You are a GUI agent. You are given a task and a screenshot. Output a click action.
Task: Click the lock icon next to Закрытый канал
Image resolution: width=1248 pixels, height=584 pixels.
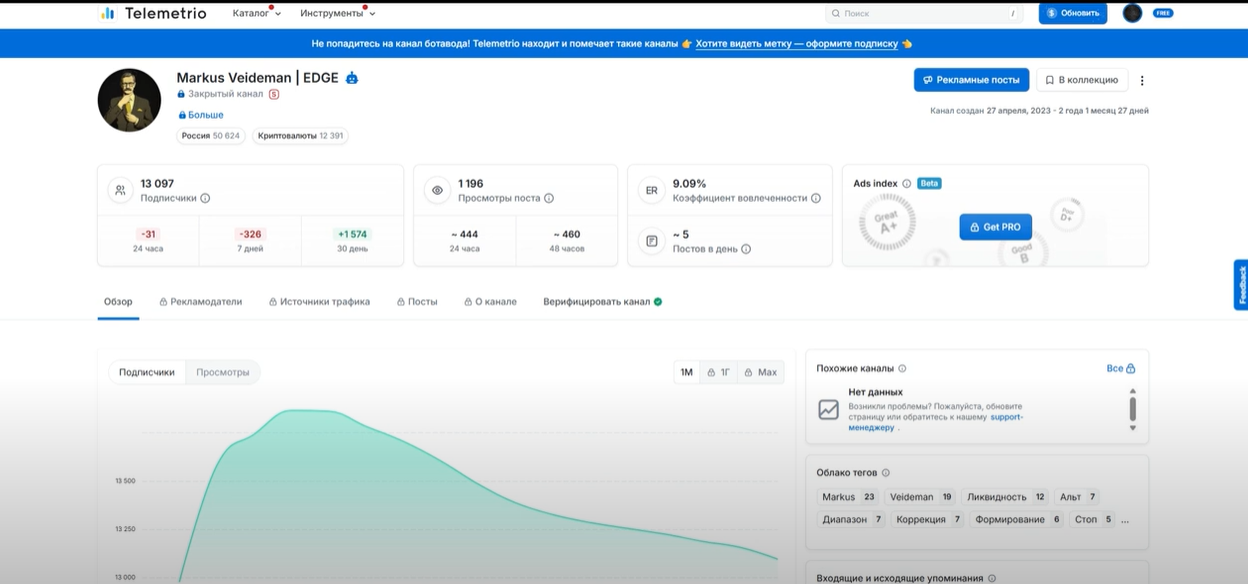tap(181, 94)
